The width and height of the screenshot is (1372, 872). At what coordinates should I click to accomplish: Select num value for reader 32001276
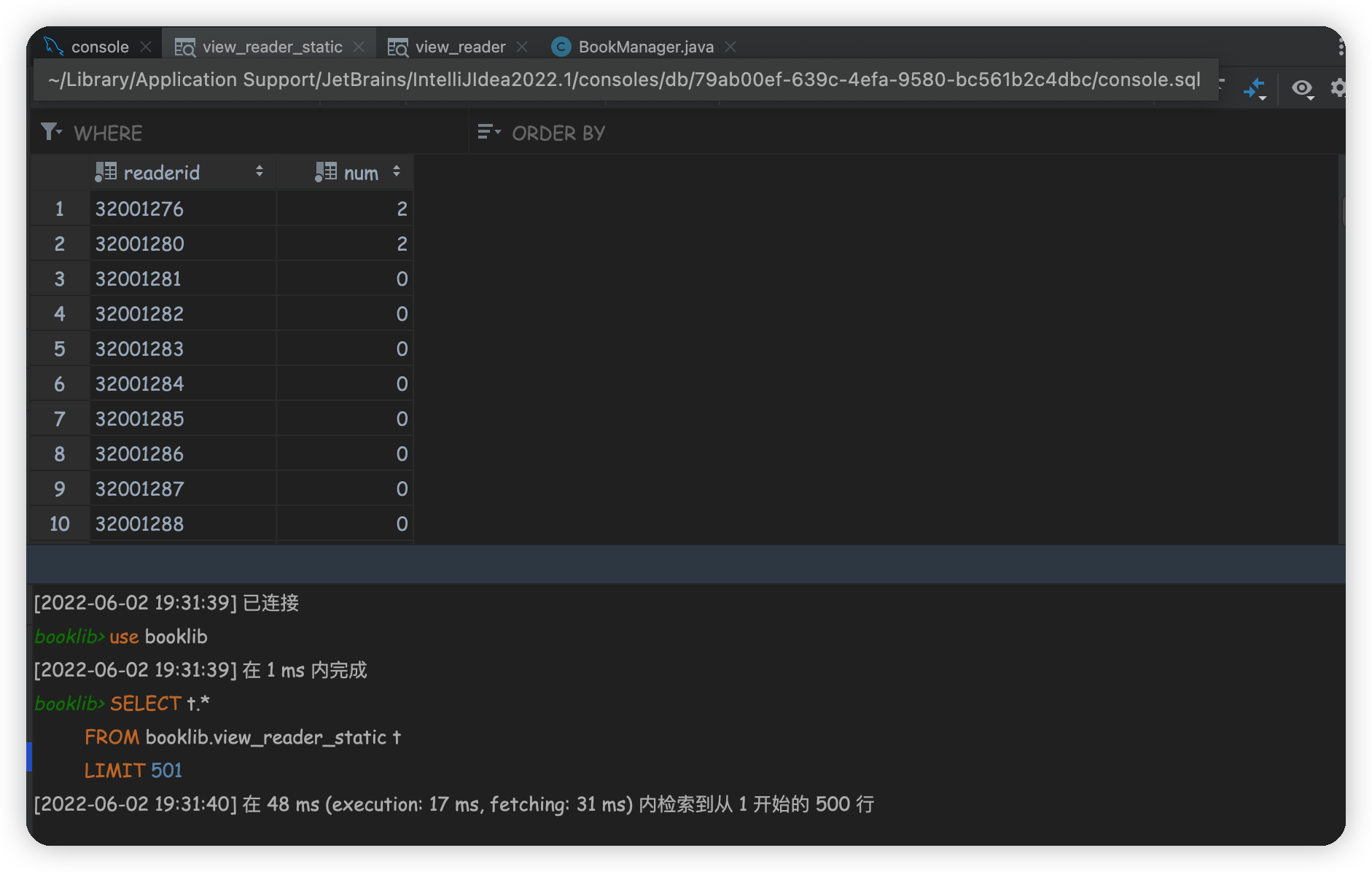tap(345, 209)
